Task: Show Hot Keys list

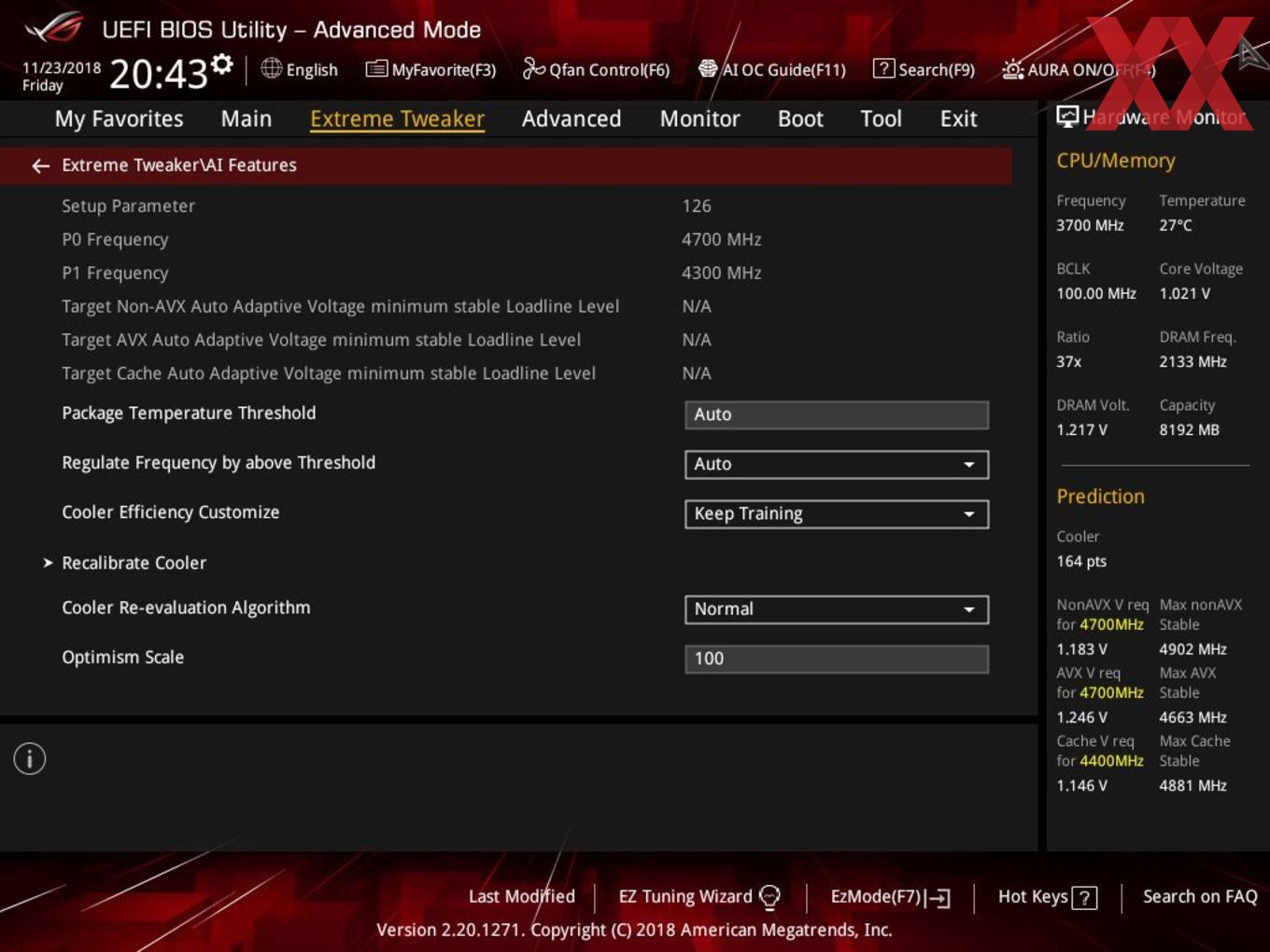Action: point(1047,897)
